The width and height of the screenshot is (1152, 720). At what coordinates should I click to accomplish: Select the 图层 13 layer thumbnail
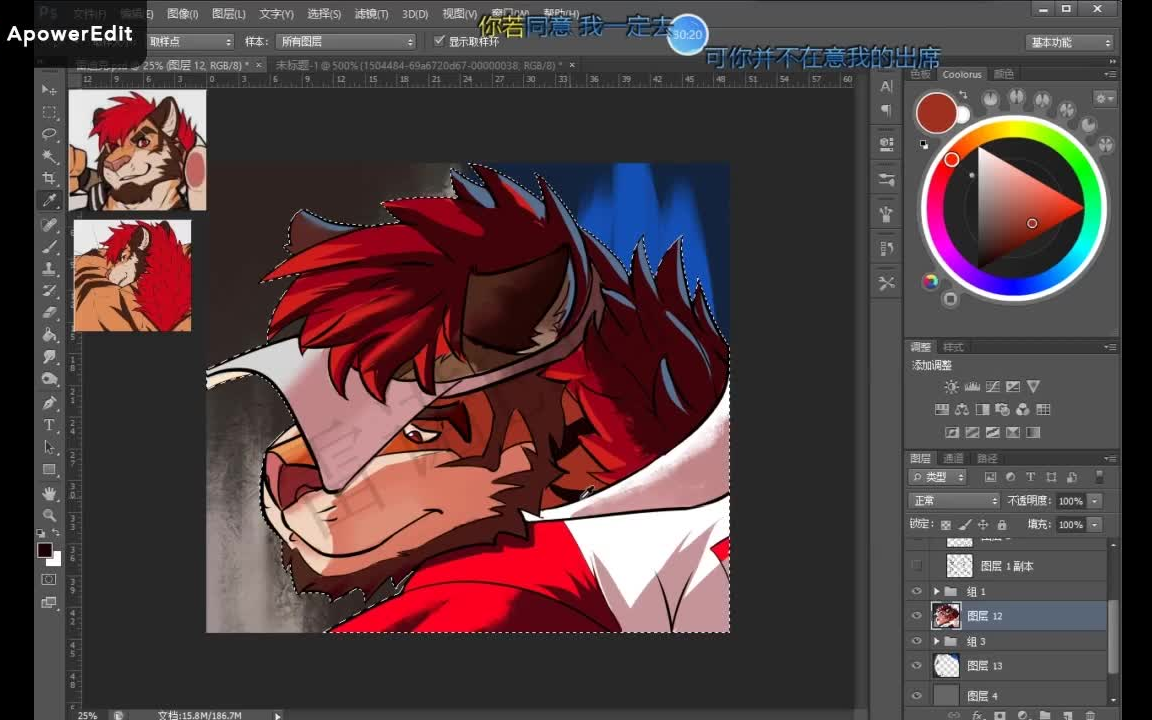click(946, 665)
